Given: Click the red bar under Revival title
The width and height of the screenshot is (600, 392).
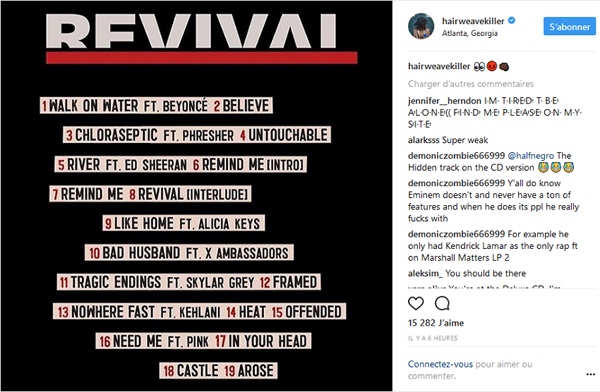Looking at the screenshot, I should pyautogui.click(x=202, y=58).
